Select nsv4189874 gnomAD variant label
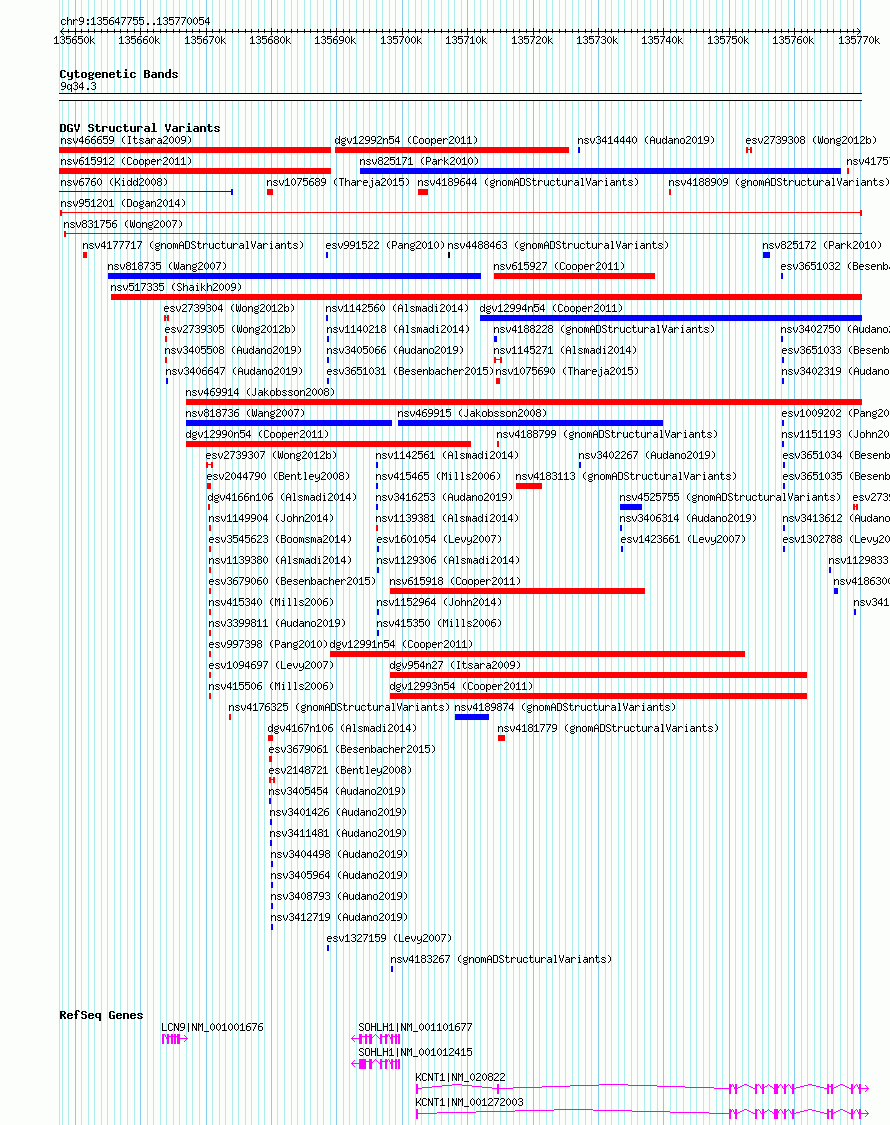The width and height of the screenshot is (890, 1125). pyautogui.click(x=565, y=707)
